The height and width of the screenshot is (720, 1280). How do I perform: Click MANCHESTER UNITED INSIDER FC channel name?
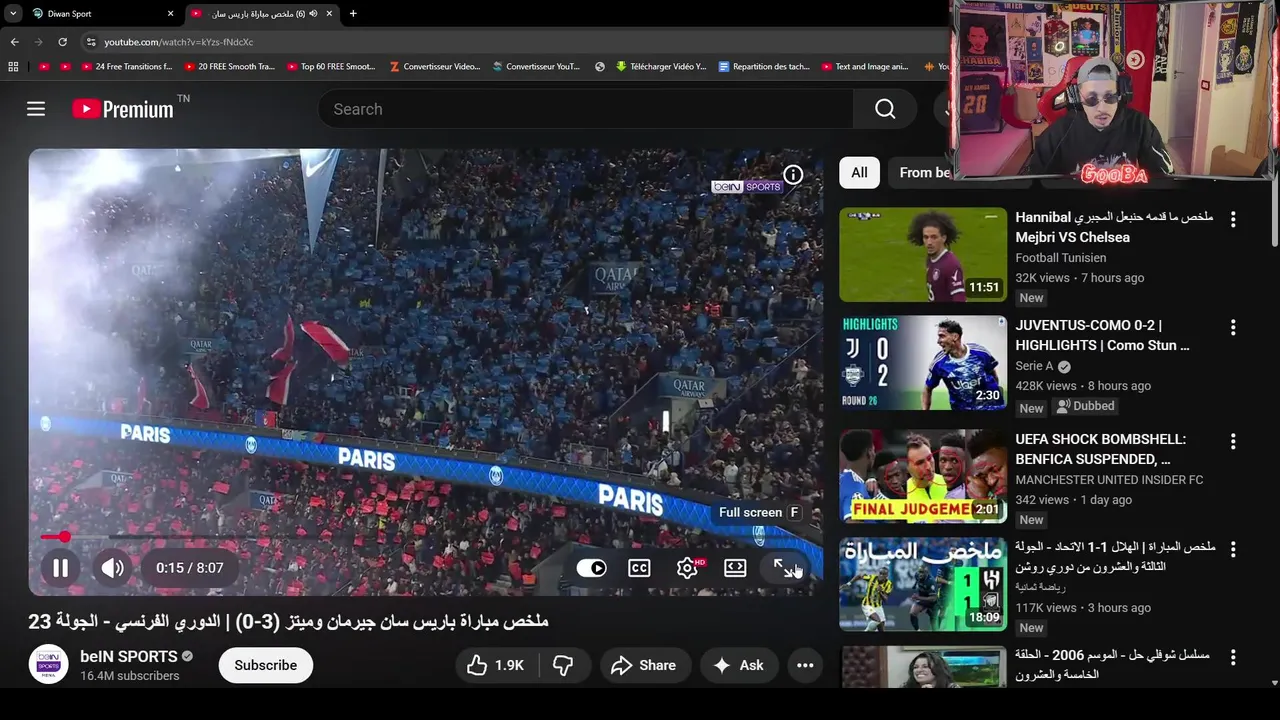click(1109, 480)
